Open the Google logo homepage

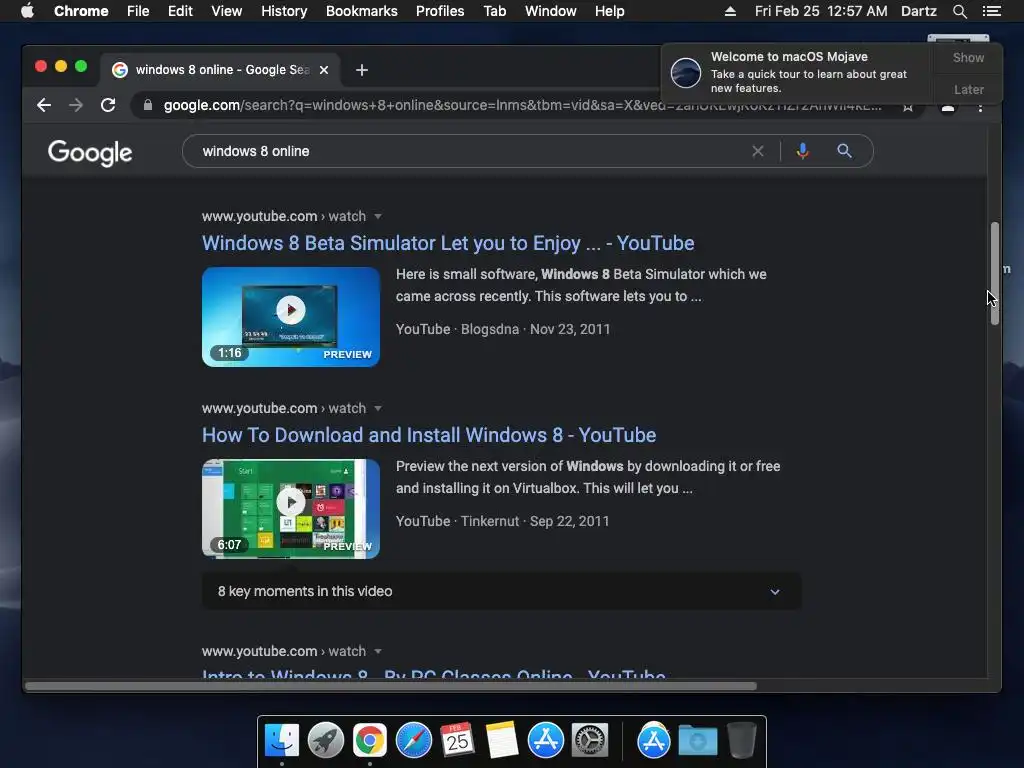pyautogui.click(x=90, y=153)
